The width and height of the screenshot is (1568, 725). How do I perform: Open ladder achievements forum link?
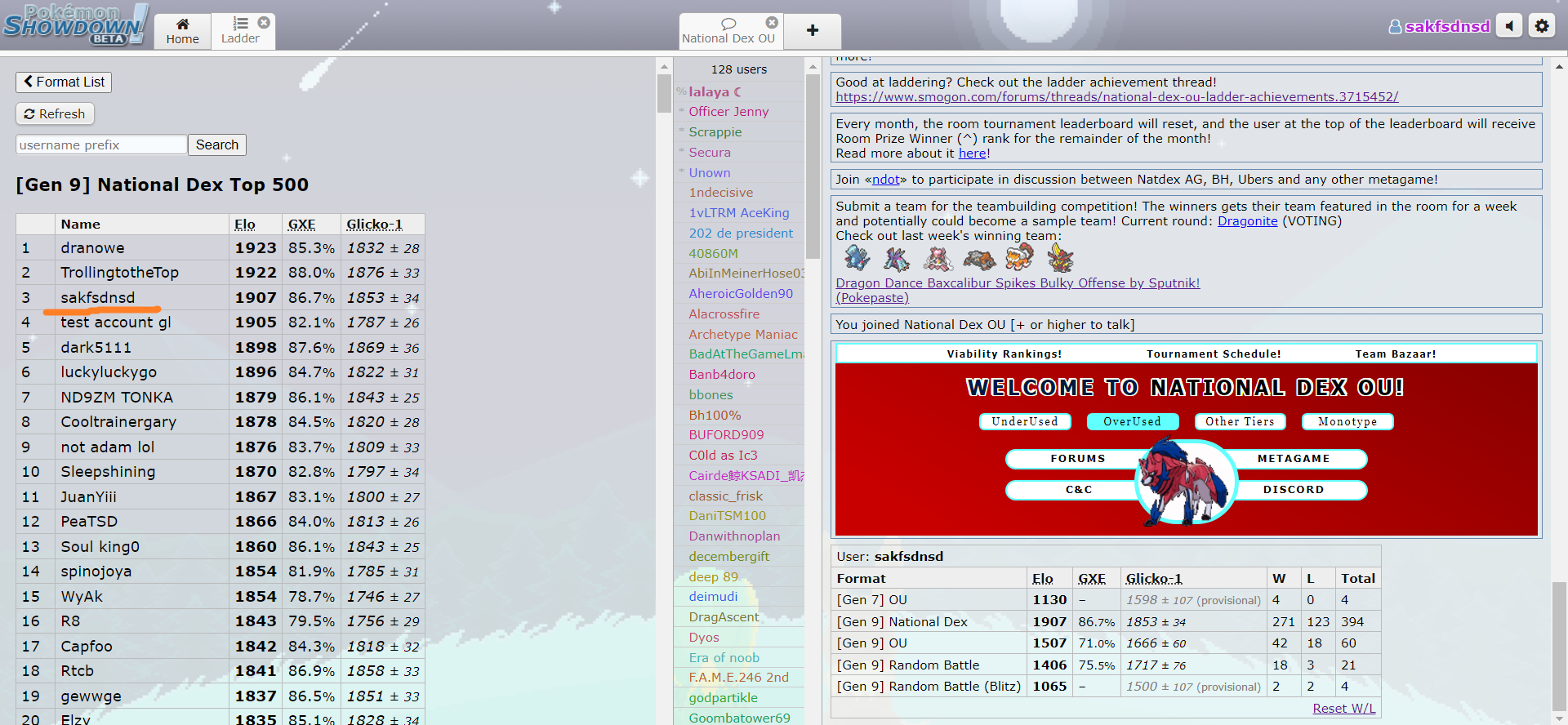pyautogui.click(x=1116, y=96)
